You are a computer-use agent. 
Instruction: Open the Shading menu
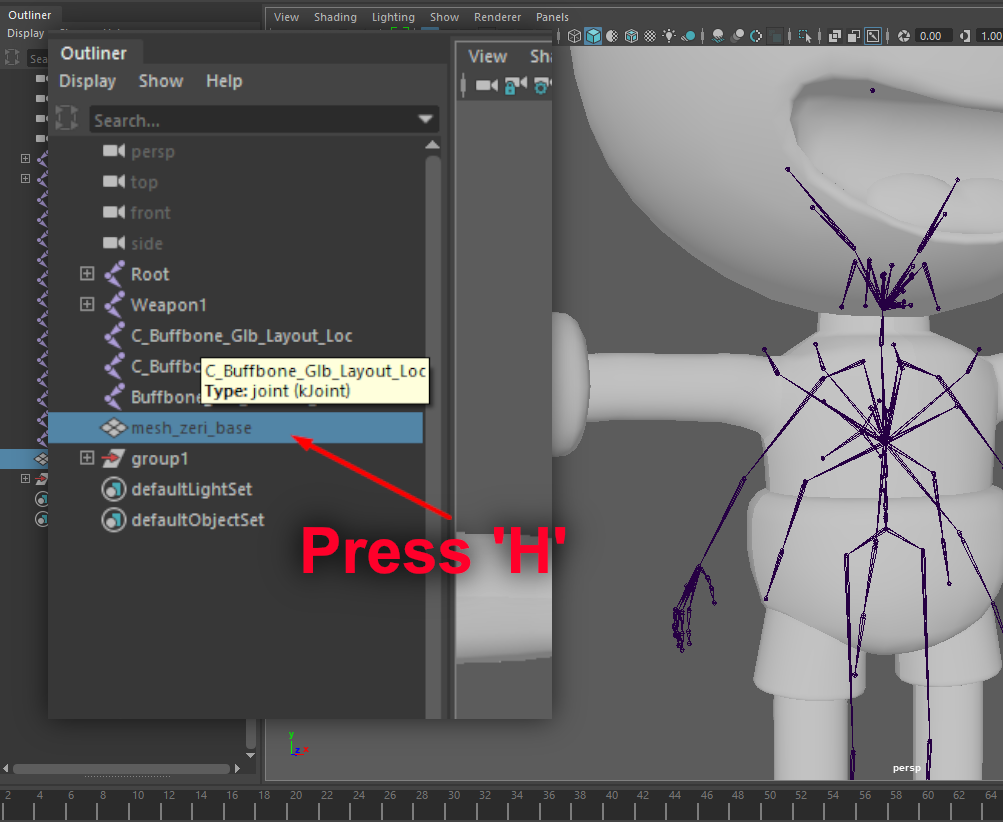tap(335, 17)
